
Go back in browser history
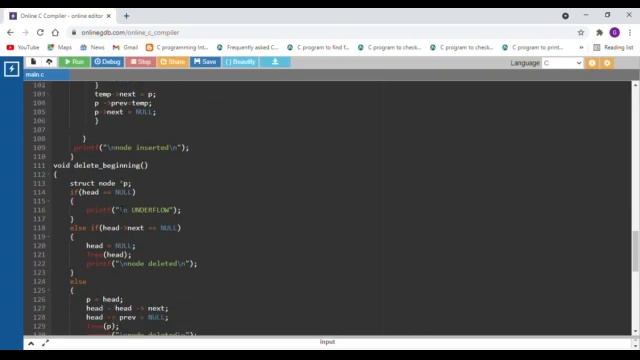tap(10, 32)
